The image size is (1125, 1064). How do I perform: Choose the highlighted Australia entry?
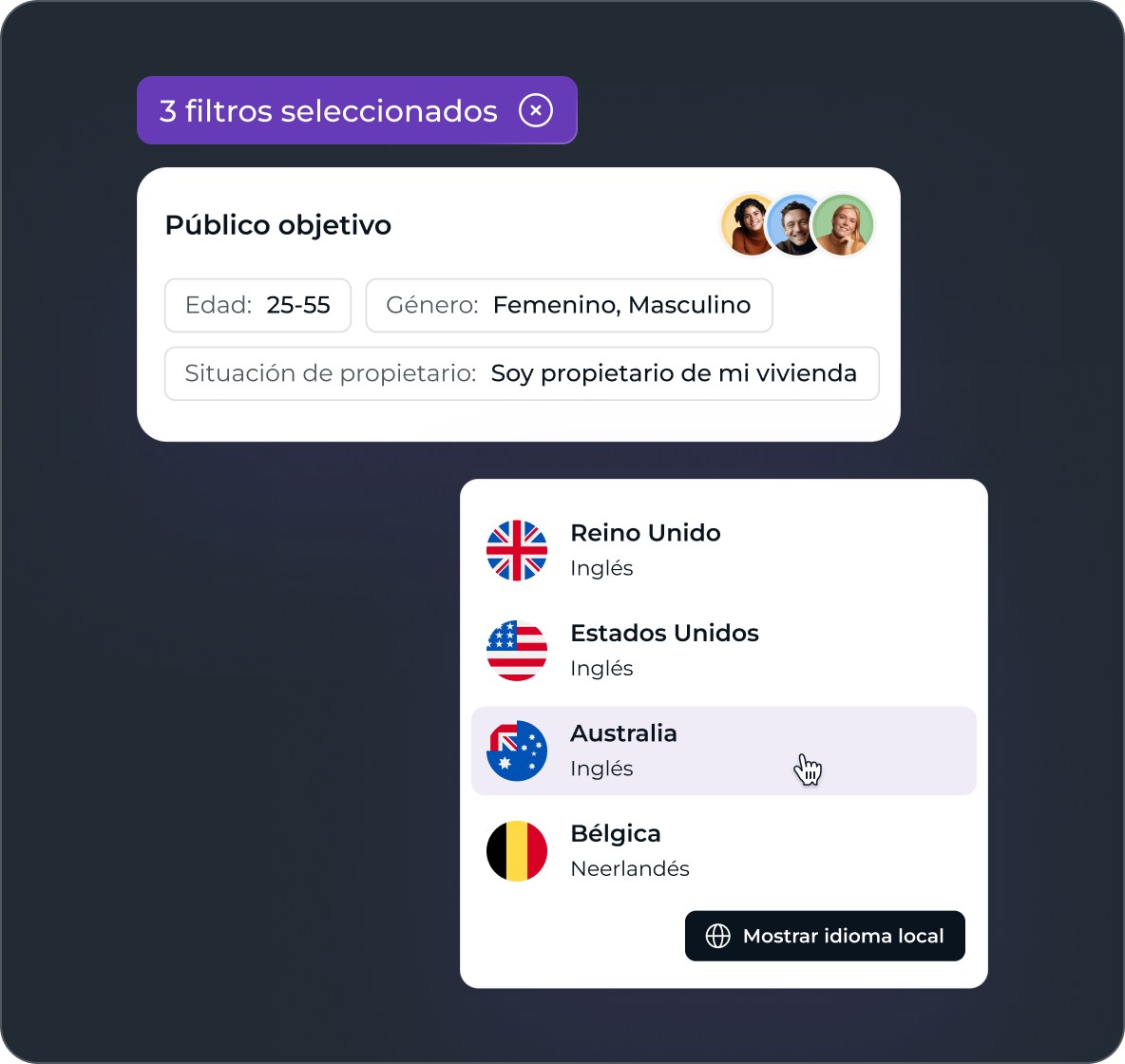tap(723, 750)
